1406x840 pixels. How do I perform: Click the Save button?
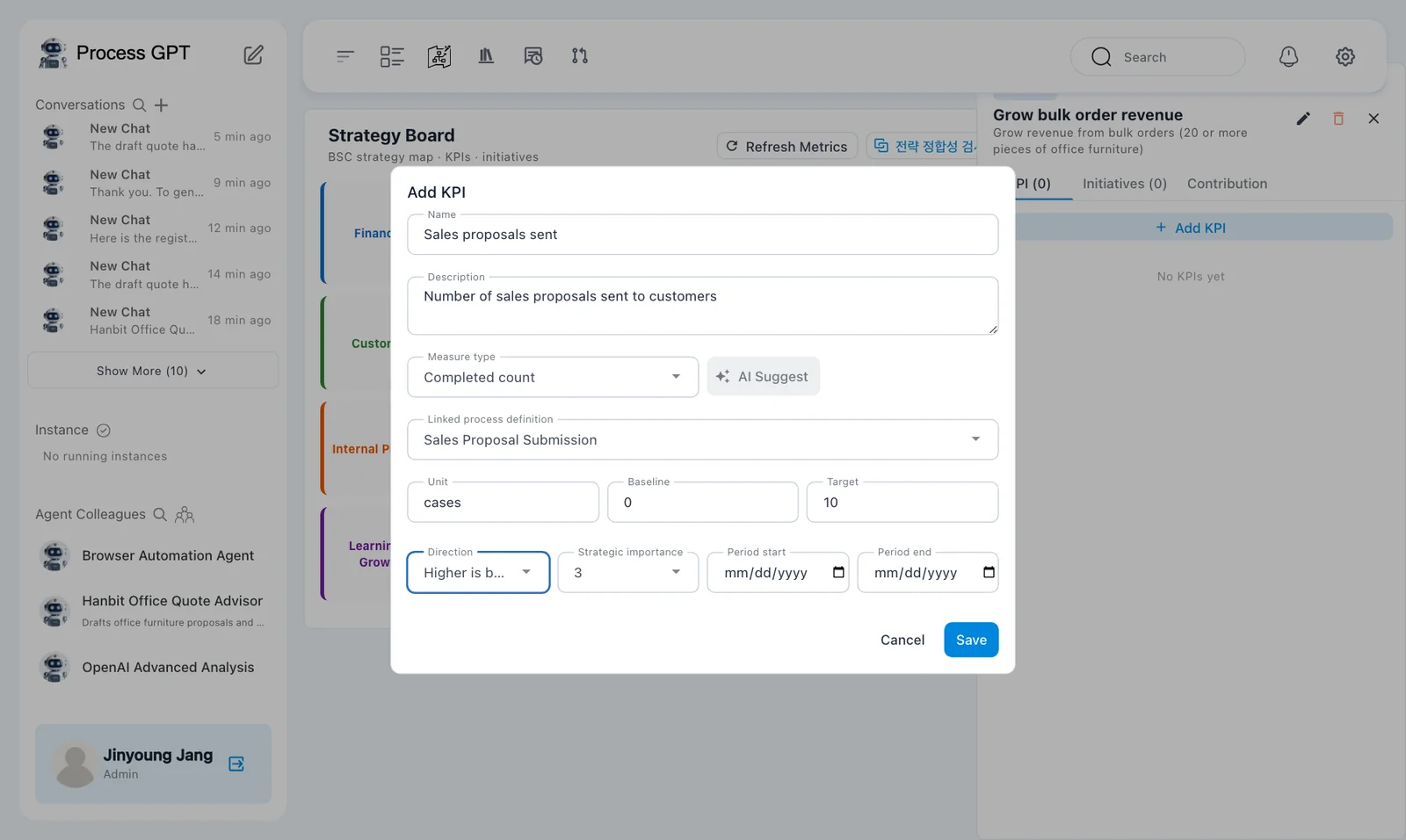[x=971, y=640]
